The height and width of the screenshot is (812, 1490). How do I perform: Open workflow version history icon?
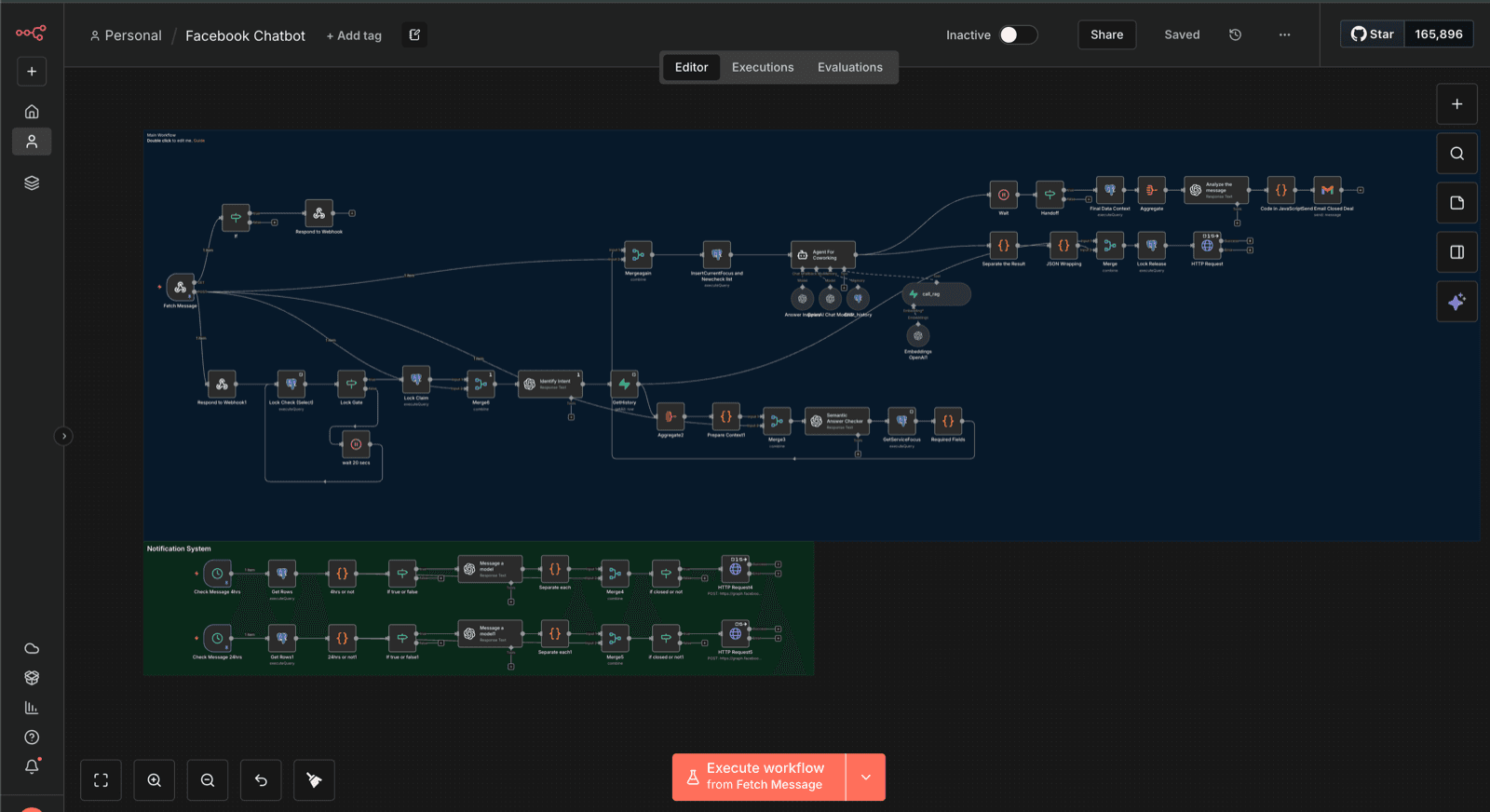point(1235,34)
